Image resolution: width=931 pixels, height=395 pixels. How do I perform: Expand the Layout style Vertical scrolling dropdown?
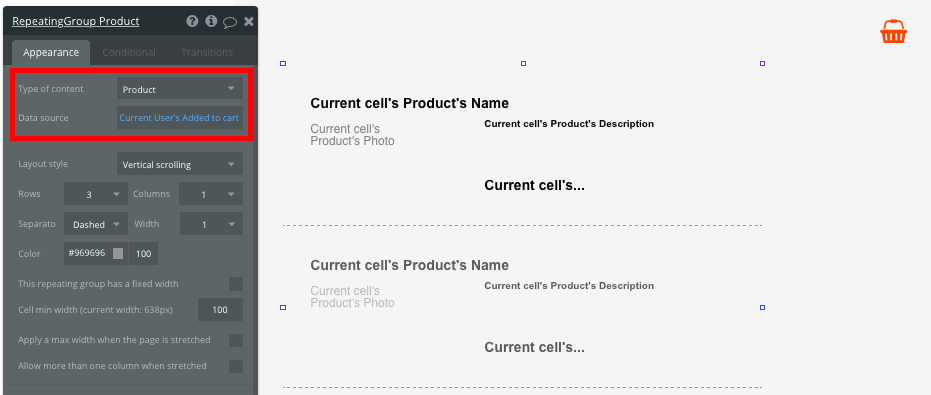click(x=180, y=164)
